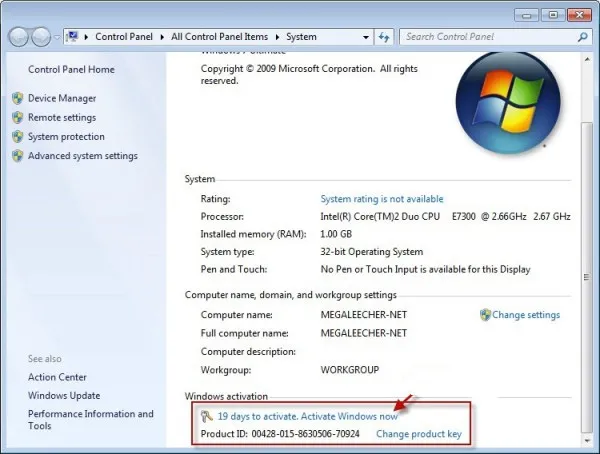Open the recent pages dropdown arrow
Viewport: 600px width, 454px height.
pos(57,37)
